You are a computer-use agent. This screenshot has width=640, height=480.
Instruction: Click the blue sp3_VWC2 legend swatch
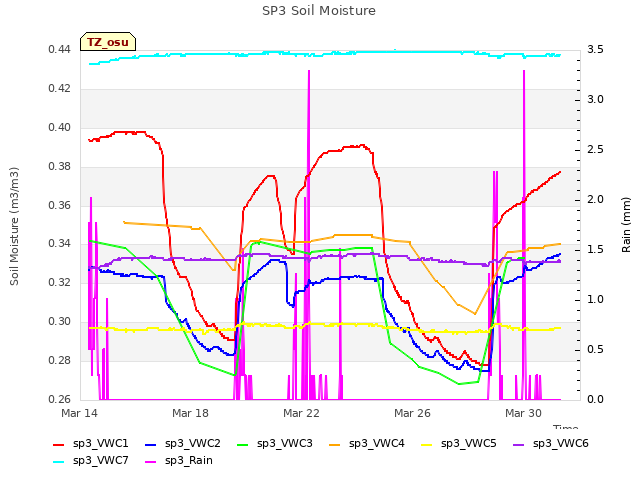click(x=151, y=445)
